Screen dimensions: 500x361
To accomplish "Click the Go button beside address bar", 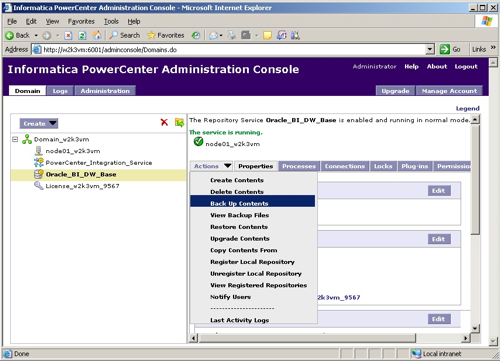I will (x=450, y=49).
